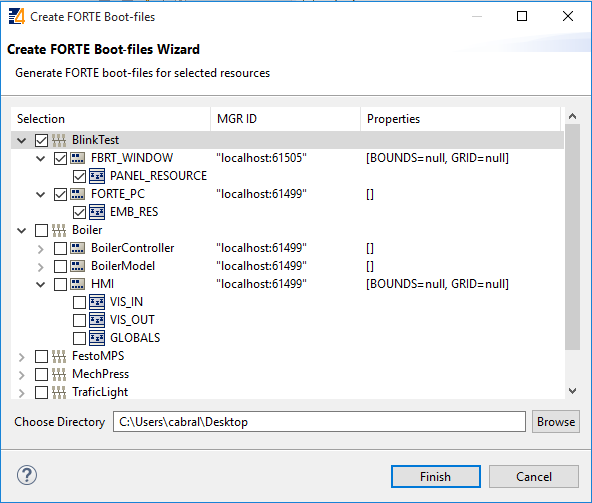Click the VIS_IN resource icon
Screen dimensions: 592x503
point(97,302)
